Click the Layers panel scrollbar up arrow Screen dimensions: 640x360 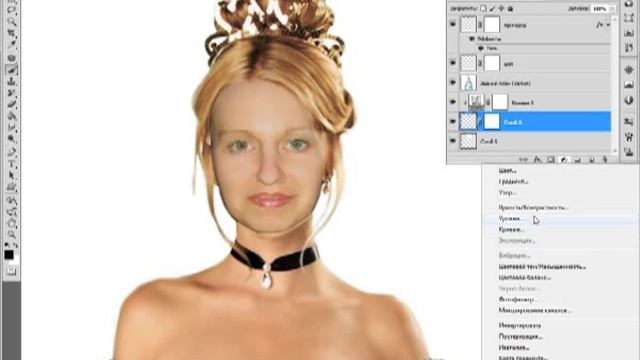(x=615, y=19)
